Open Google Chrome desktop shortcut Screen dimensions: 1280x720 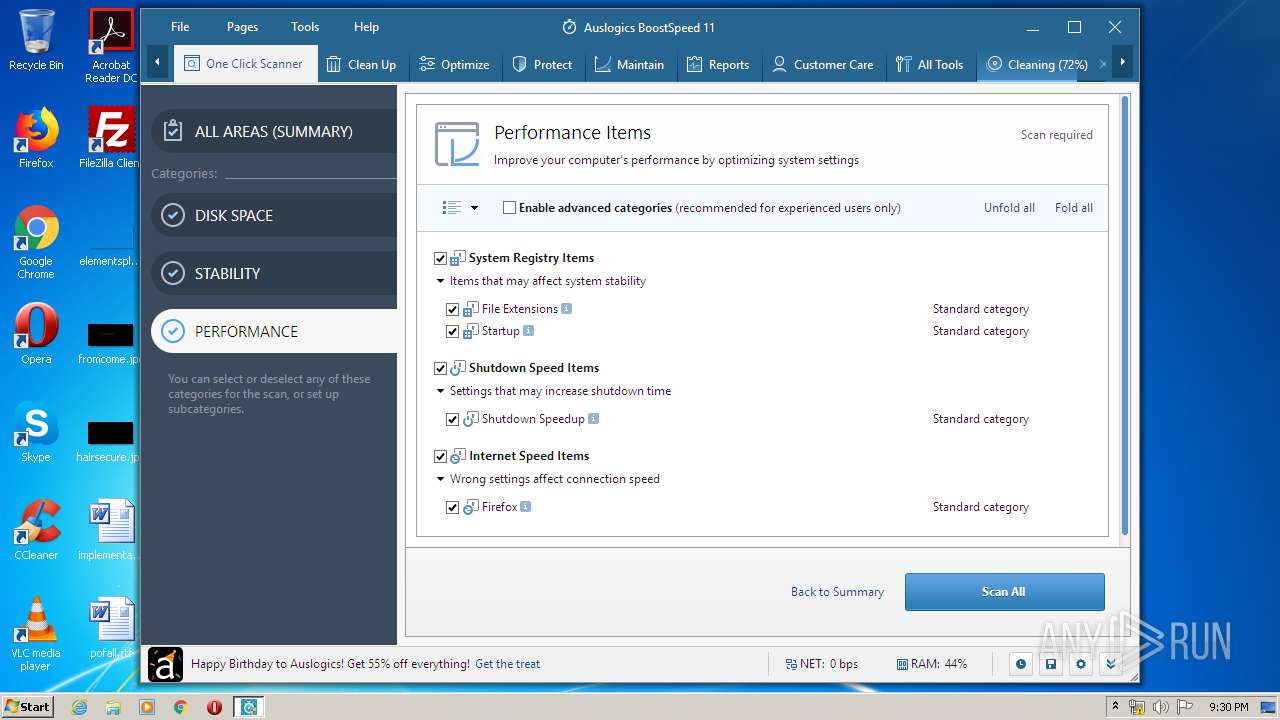pyautogui.click(x=36, y=242)
